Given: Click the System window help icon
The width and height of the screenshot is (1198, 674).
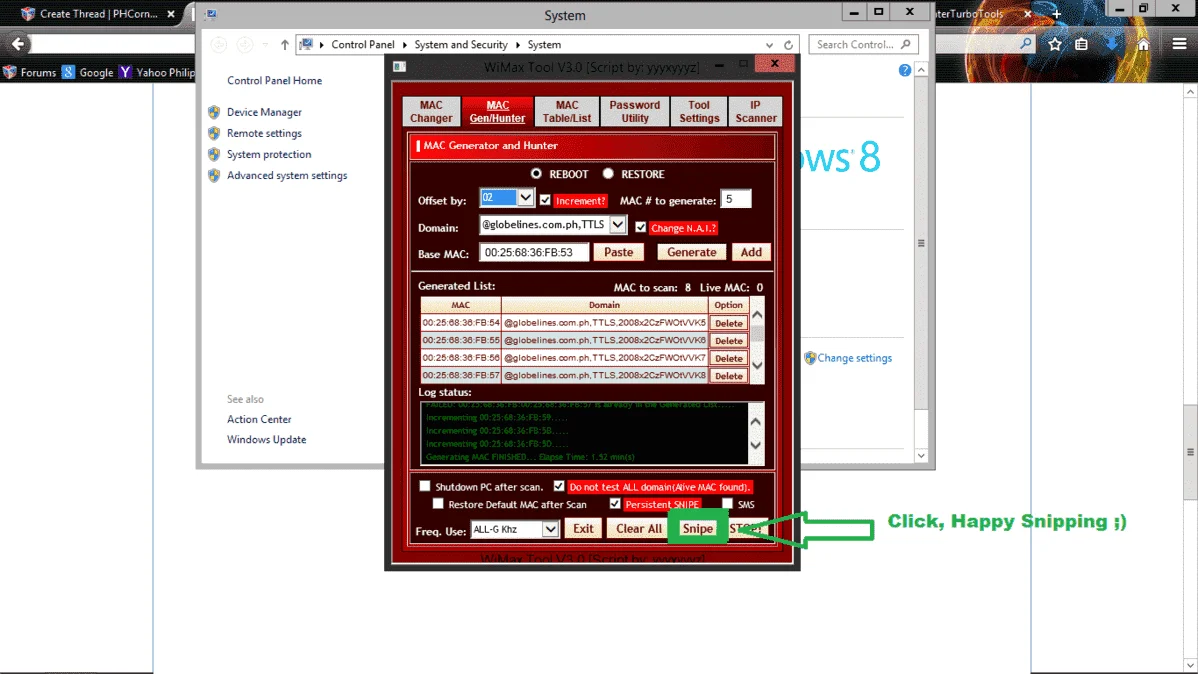Looking at the screenshot, I should (x=905, y=70).
